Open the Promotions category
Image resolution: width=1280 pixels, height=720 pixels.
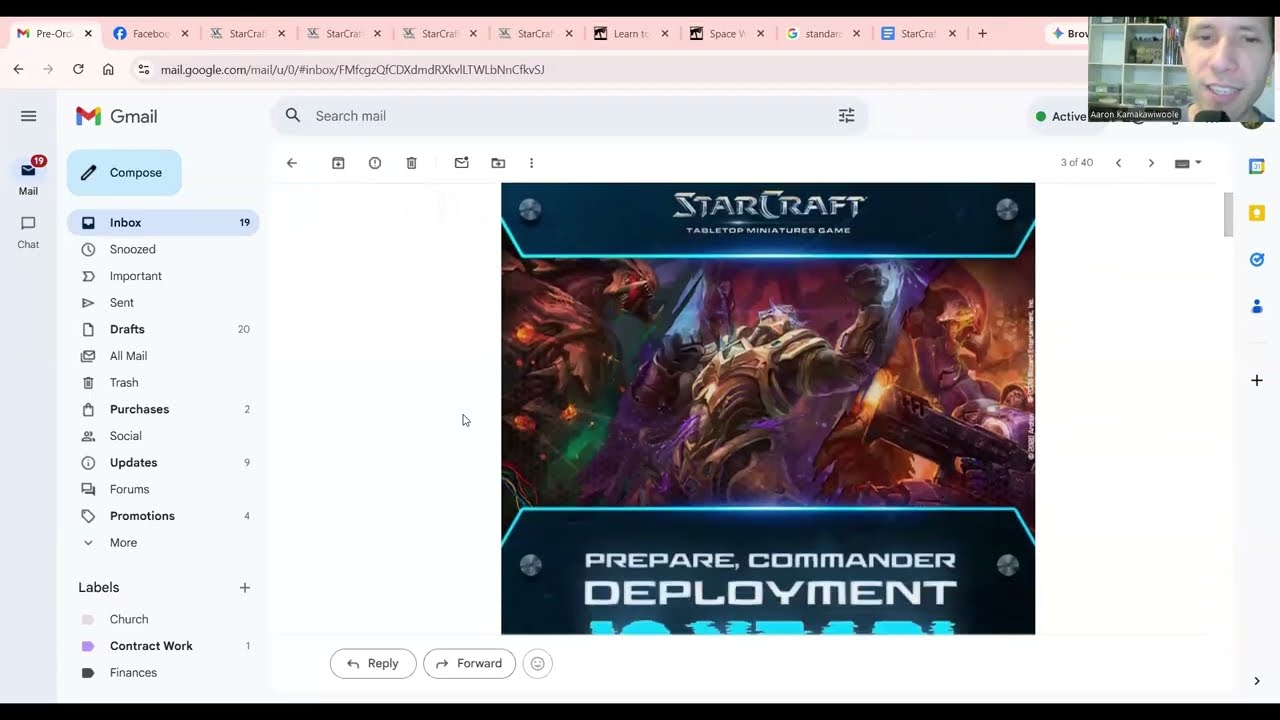[163, 516]
